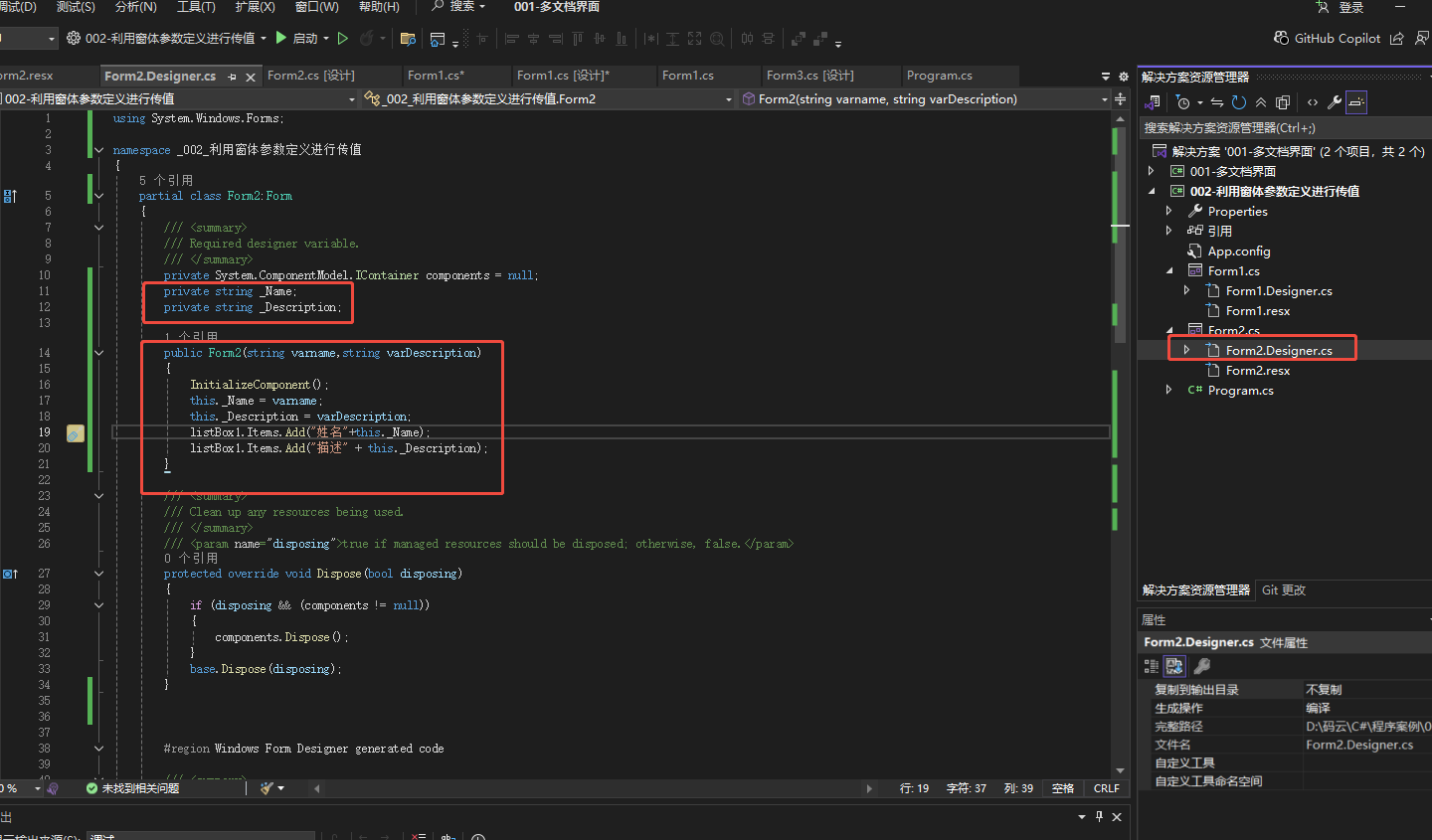Toggle the preview selected items button
The height and width of the screenshot is (840, 1432).
pos(1356,101)
